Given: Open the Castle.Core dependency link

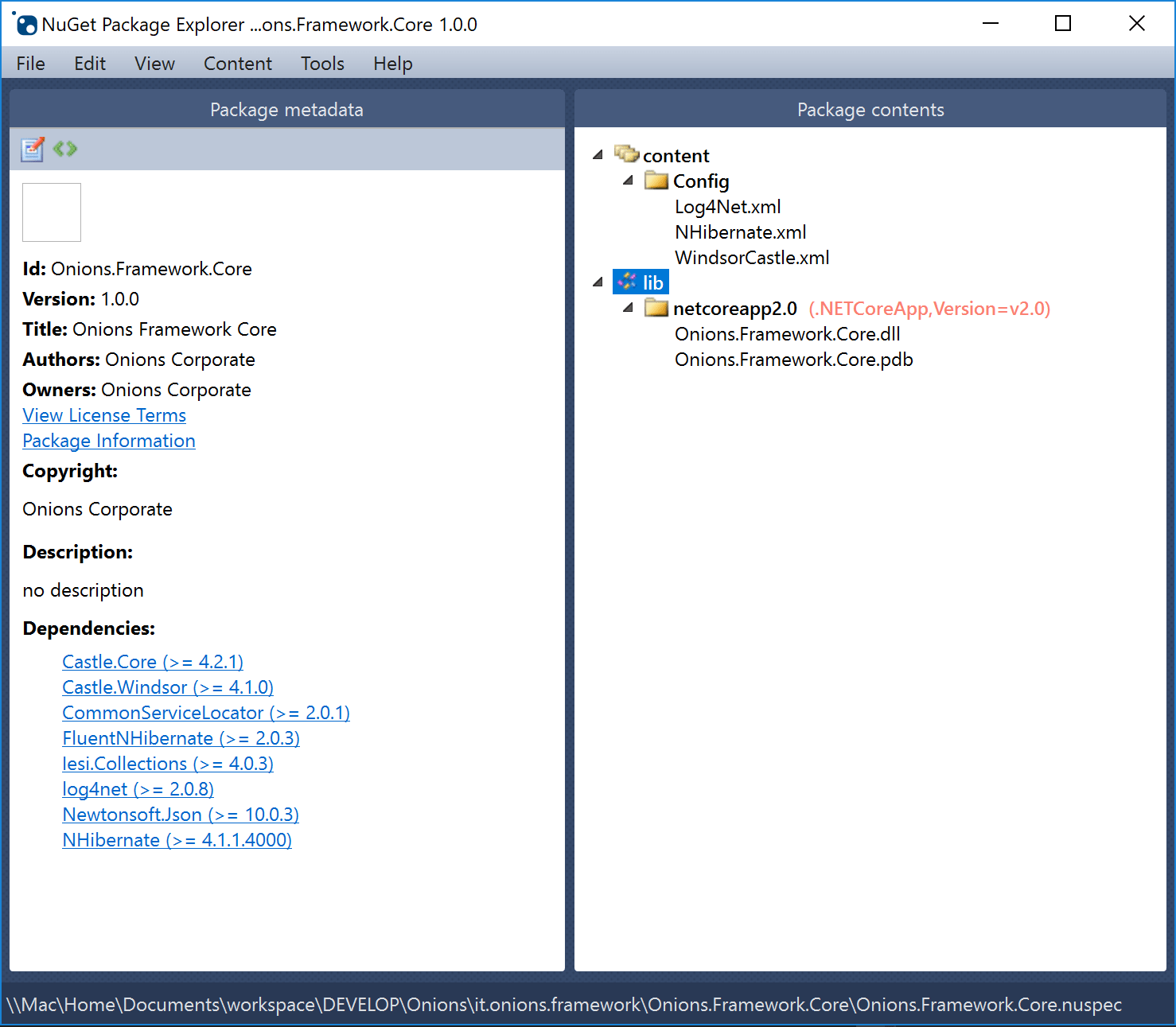Looking at the screenshot, I should click(153, 662).
